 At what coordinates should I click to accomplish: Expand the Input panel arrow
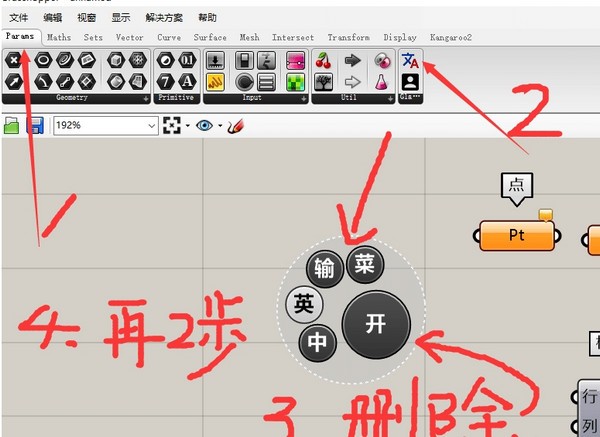304,99
